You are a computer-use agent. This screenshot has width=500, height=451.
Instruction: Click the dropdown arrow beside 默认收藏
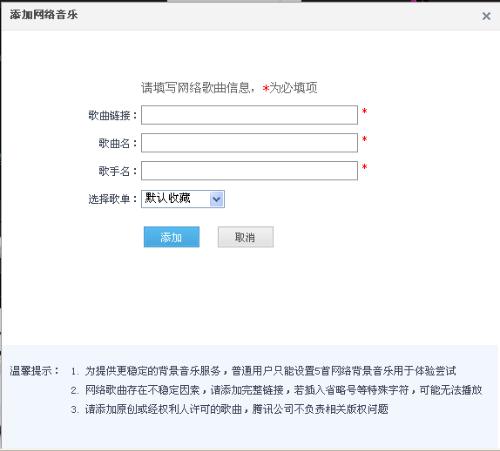217,199
